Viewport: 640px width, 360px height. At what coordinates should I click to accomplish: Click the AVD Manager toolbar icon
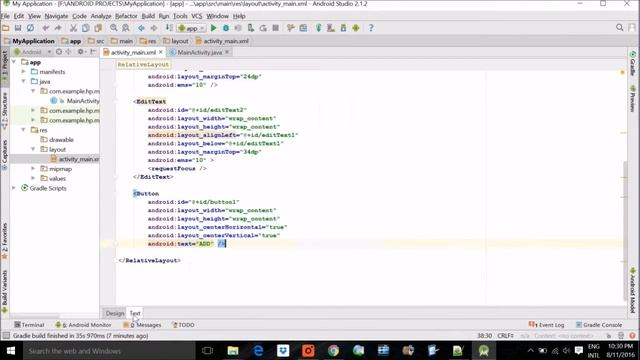[331, 28]
